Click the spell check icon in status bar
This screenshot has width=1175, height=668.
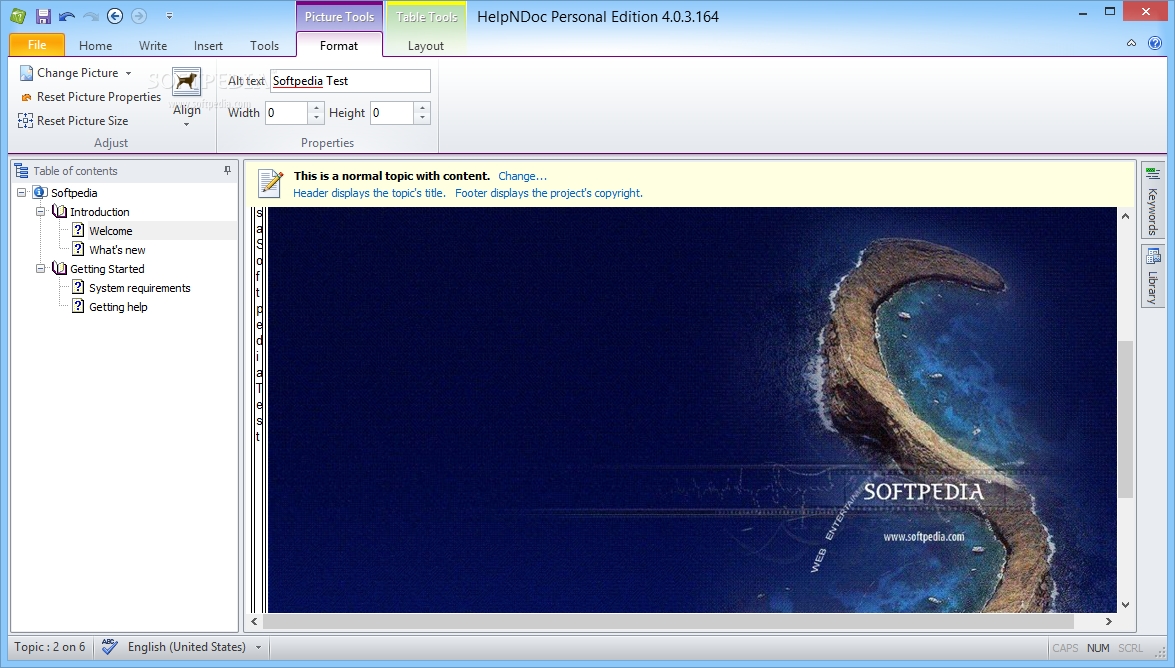[x=109, y=647]
